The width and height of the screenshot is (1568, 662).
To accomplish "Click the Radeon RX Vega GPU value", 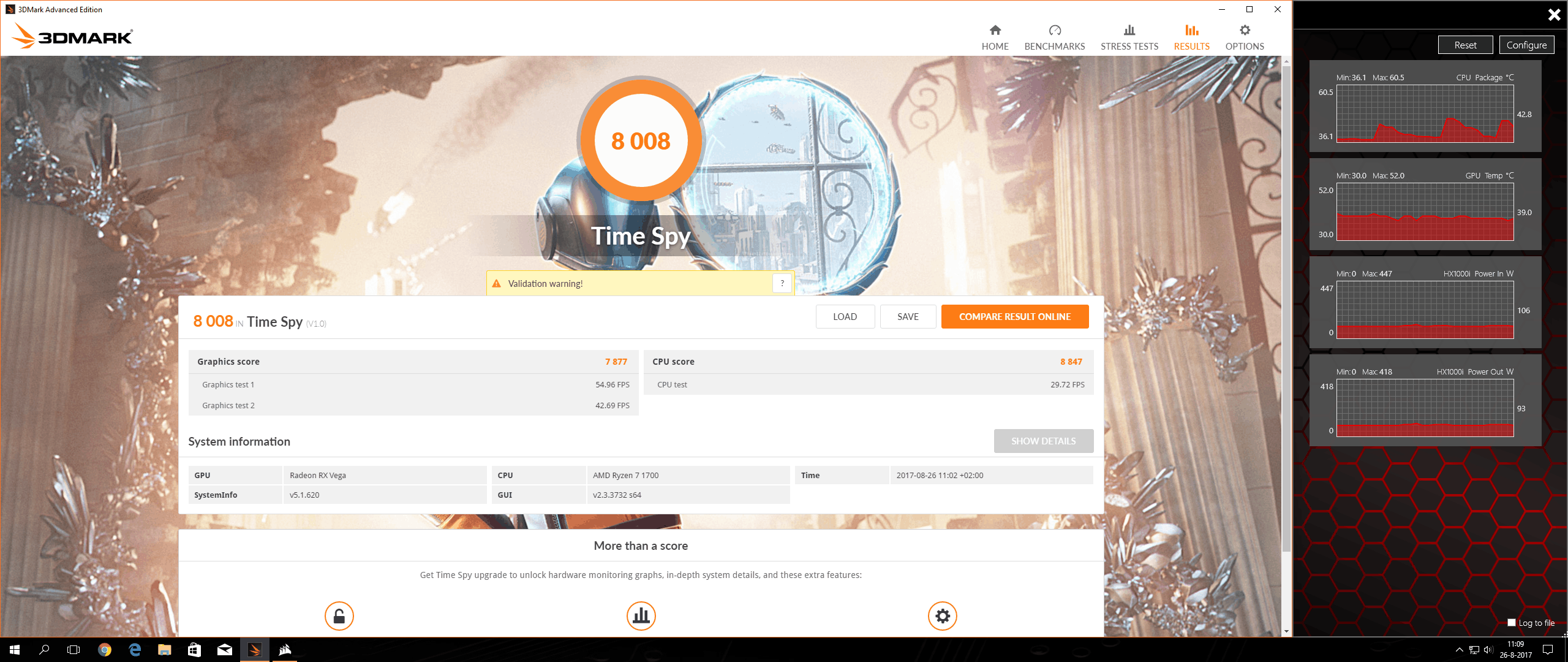I will pos(385,475).
